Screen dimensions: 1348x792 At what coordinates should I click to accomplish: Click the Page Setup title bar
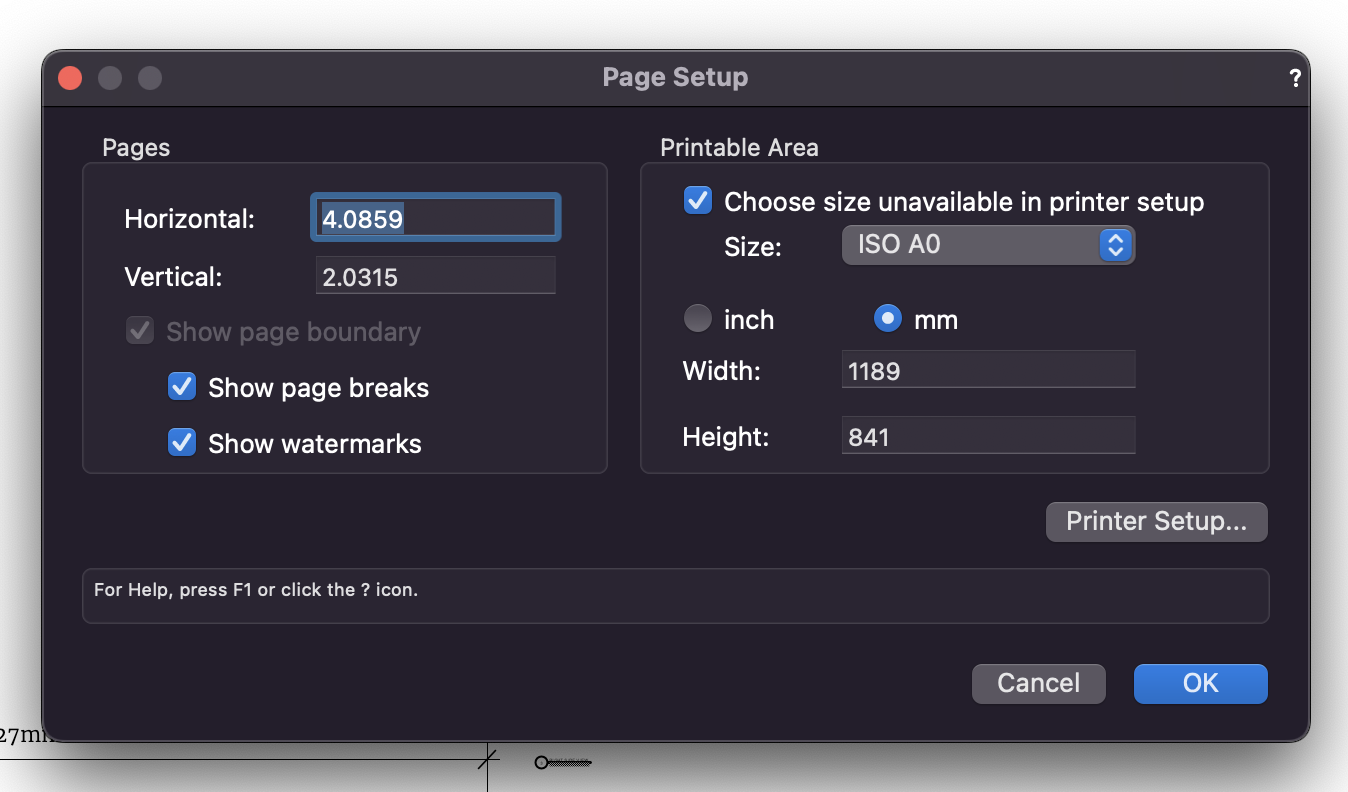(x=674, y=77)
